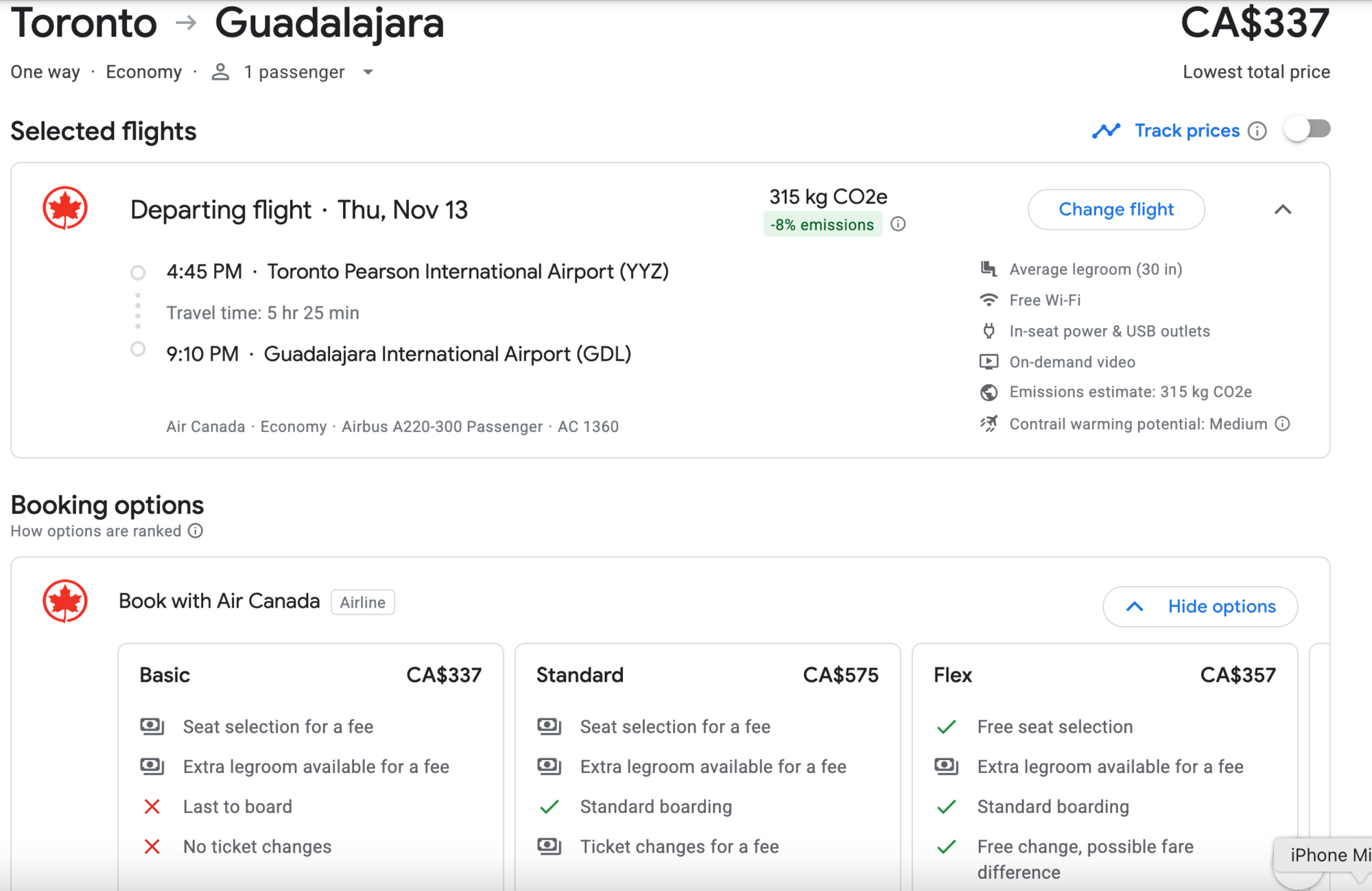Open the passenger count dropdown
1372x891 pixels.
[368, 72]
